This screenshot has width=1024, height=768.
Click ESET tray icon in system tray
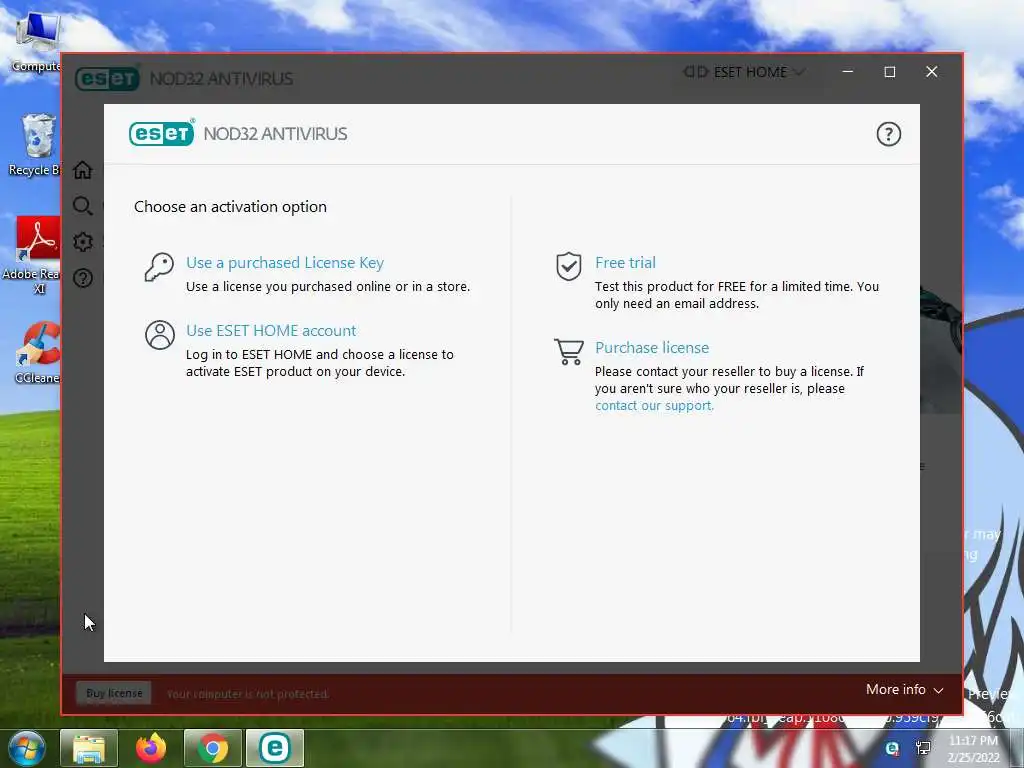(892, 748)
